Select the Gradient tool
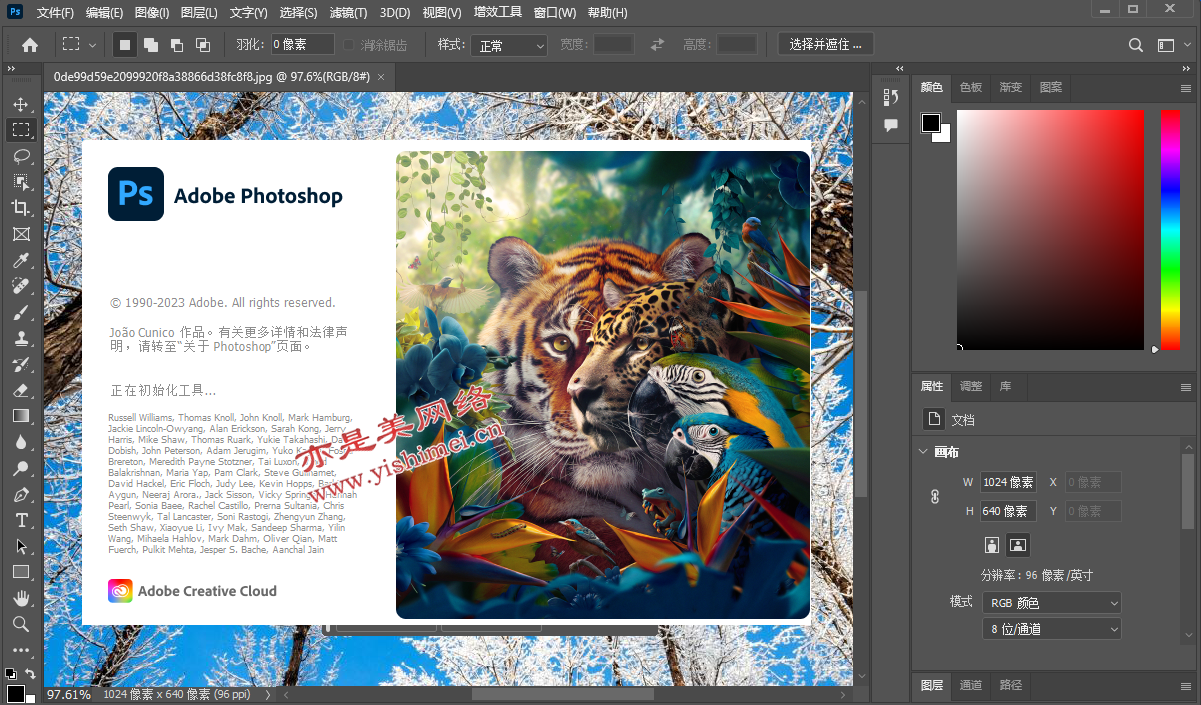The height and width of the screenshot is (705, 1201). coord(21,416)
